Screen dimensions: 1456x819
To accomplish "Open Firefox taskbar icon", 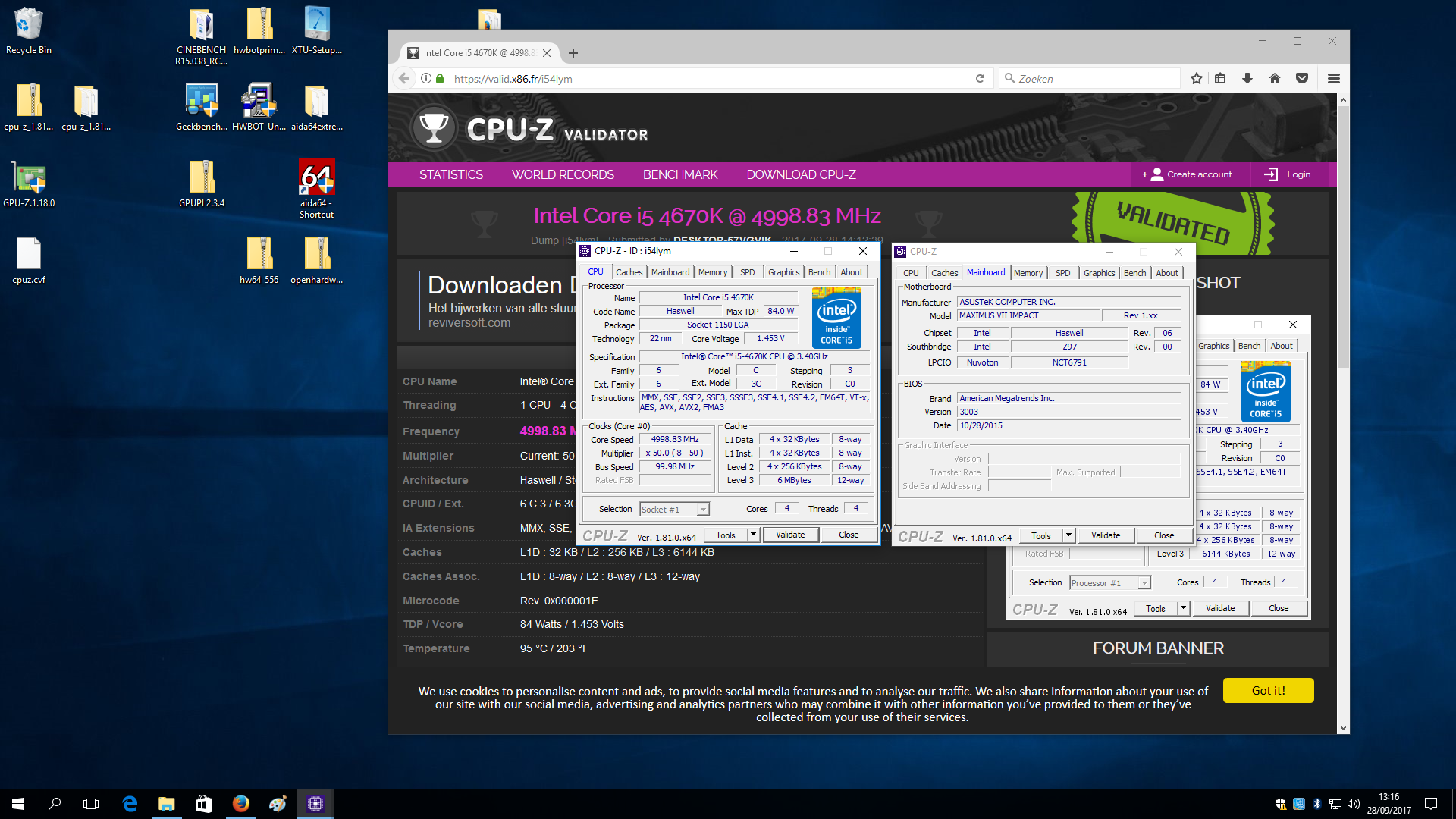I will [x=240, y=804].
